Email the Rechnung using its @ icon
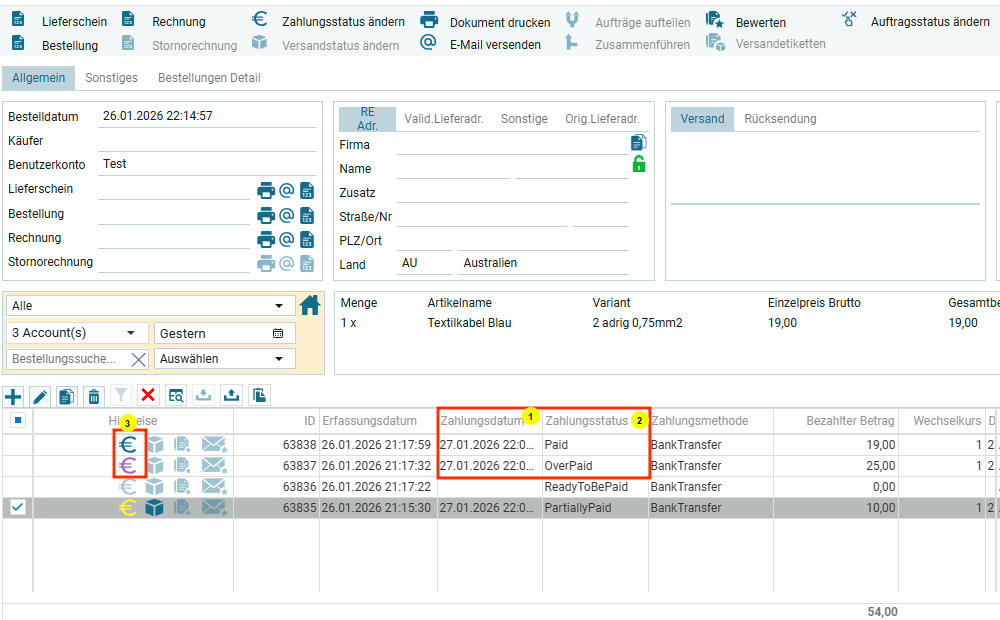Viewport: 1000px width, 620px height. point(286,239)
